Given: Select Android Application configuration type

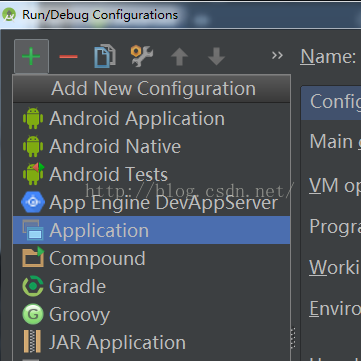Looking at the screenshot, I should [x=151, y=118].
